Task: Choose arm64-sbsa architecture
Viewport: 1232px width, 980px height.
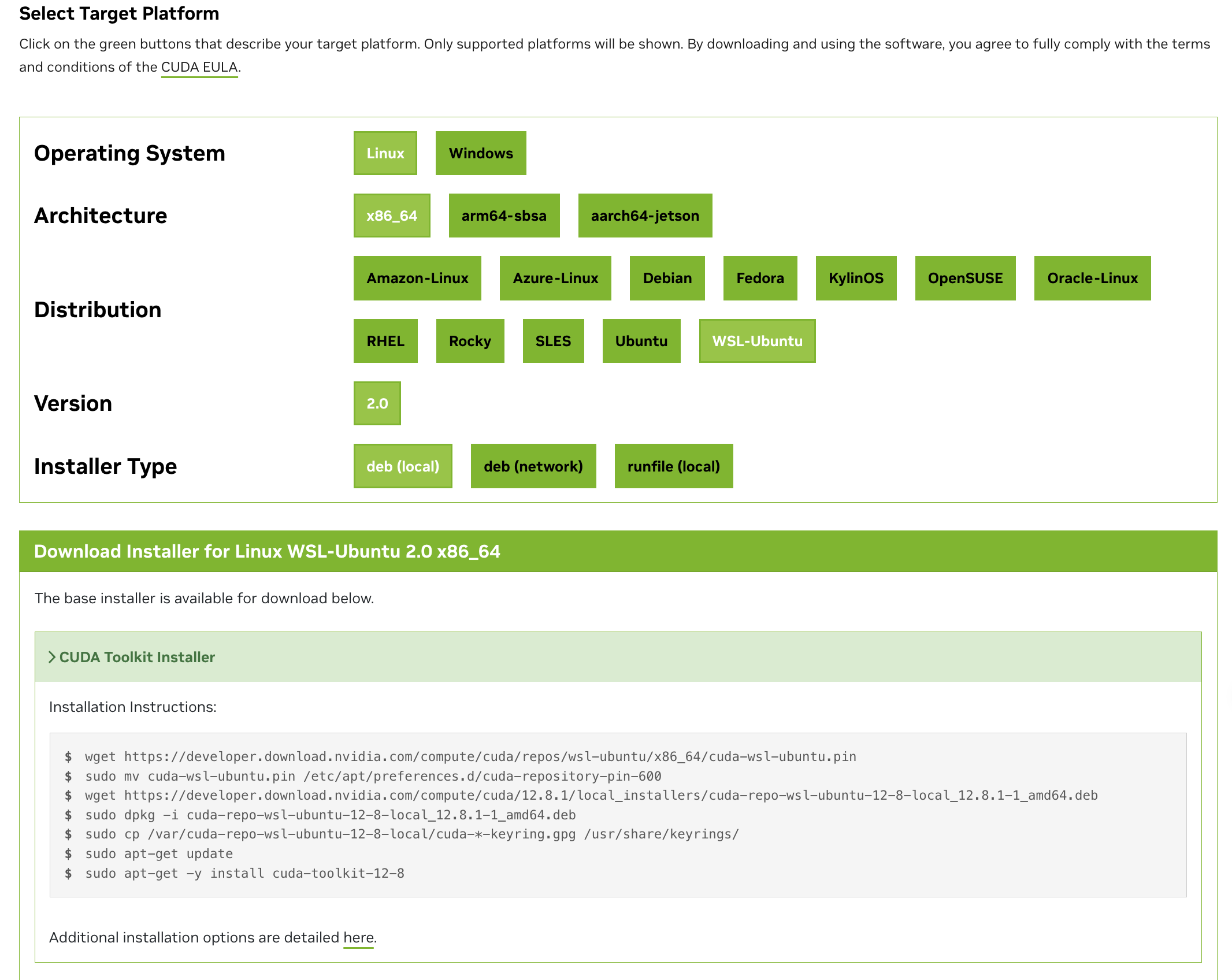Action: 504,216
